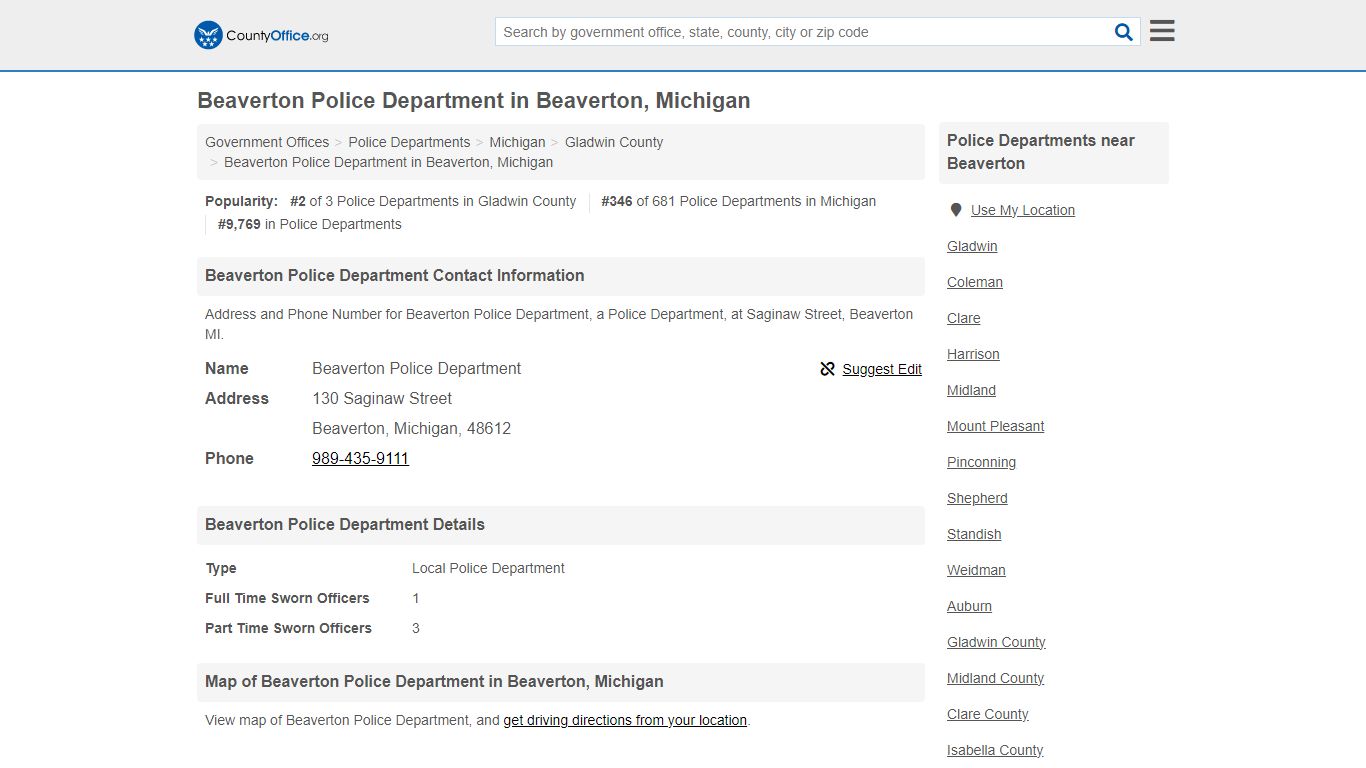
Task: Call phone number 989-435-9111
Action: 360,458
